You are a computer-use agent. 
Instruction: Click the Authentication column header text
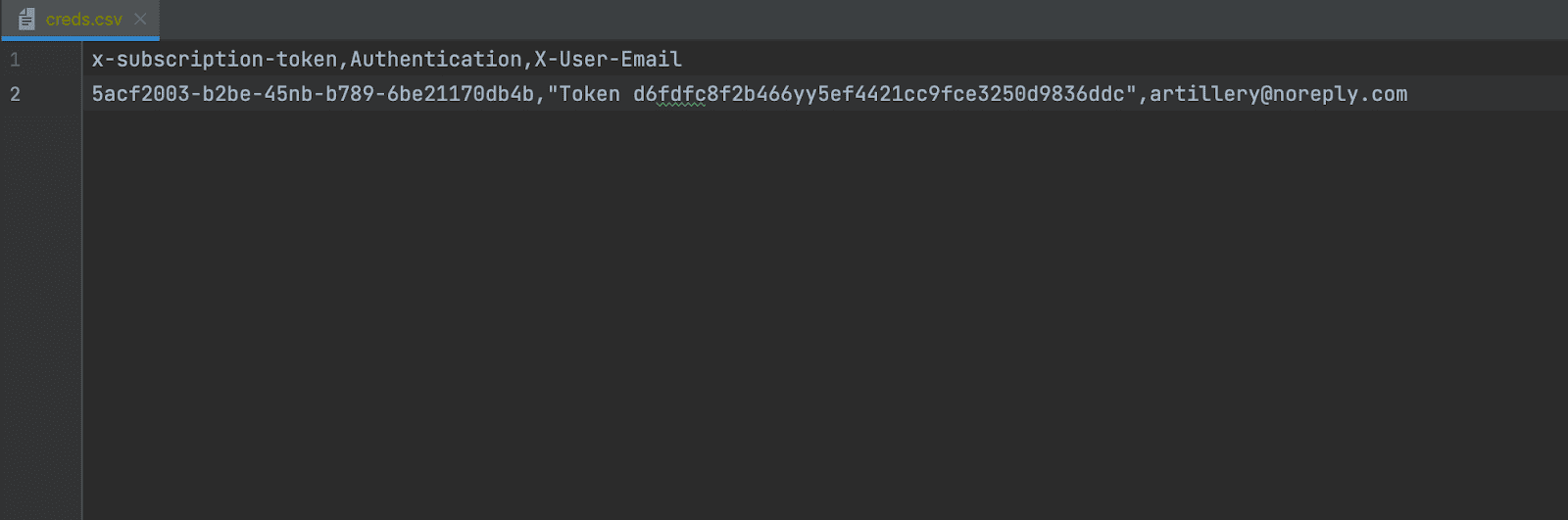click(435, 60)
